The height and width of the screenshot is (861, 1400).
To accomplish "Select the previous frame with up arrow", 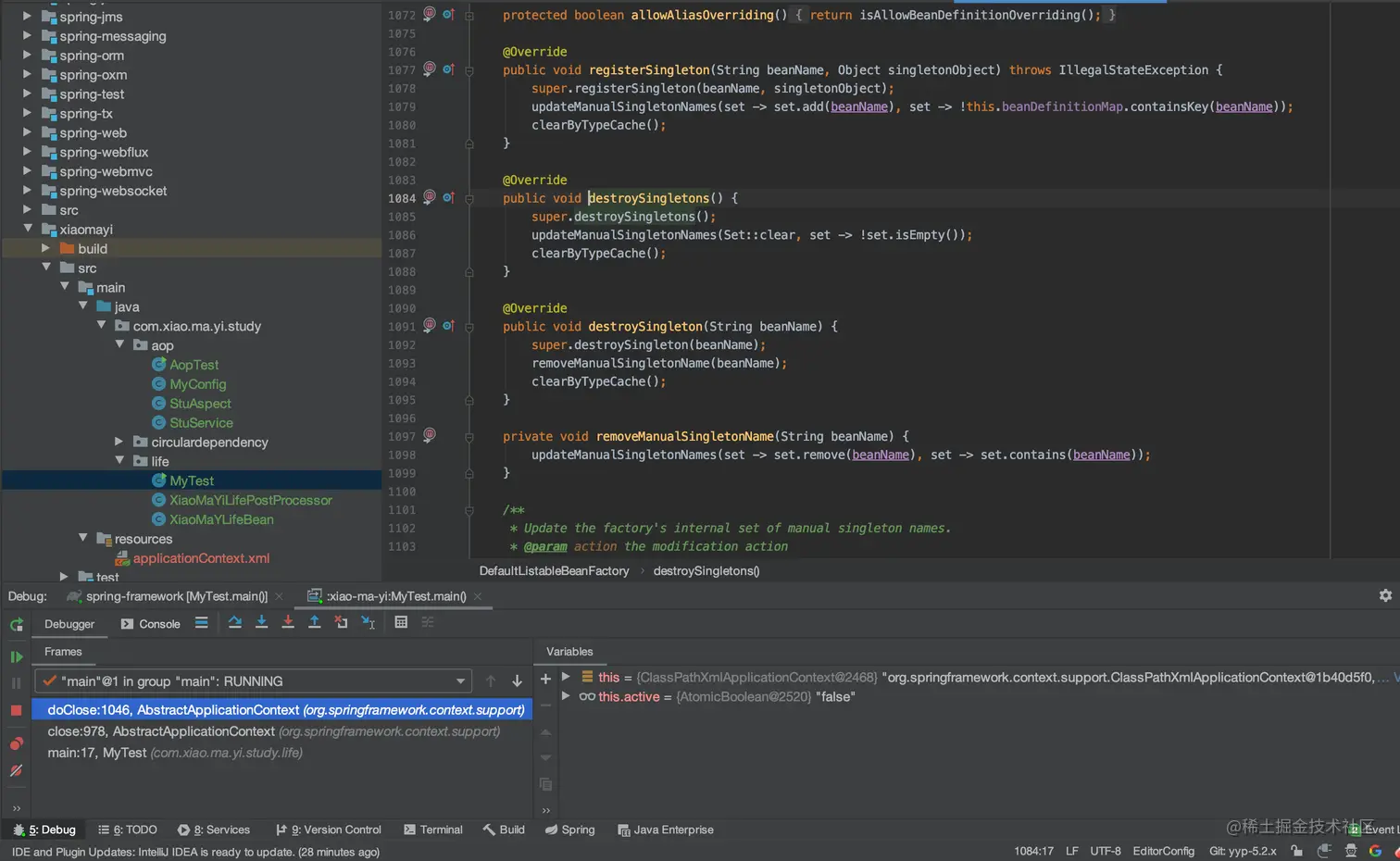I will click(491, 681).
